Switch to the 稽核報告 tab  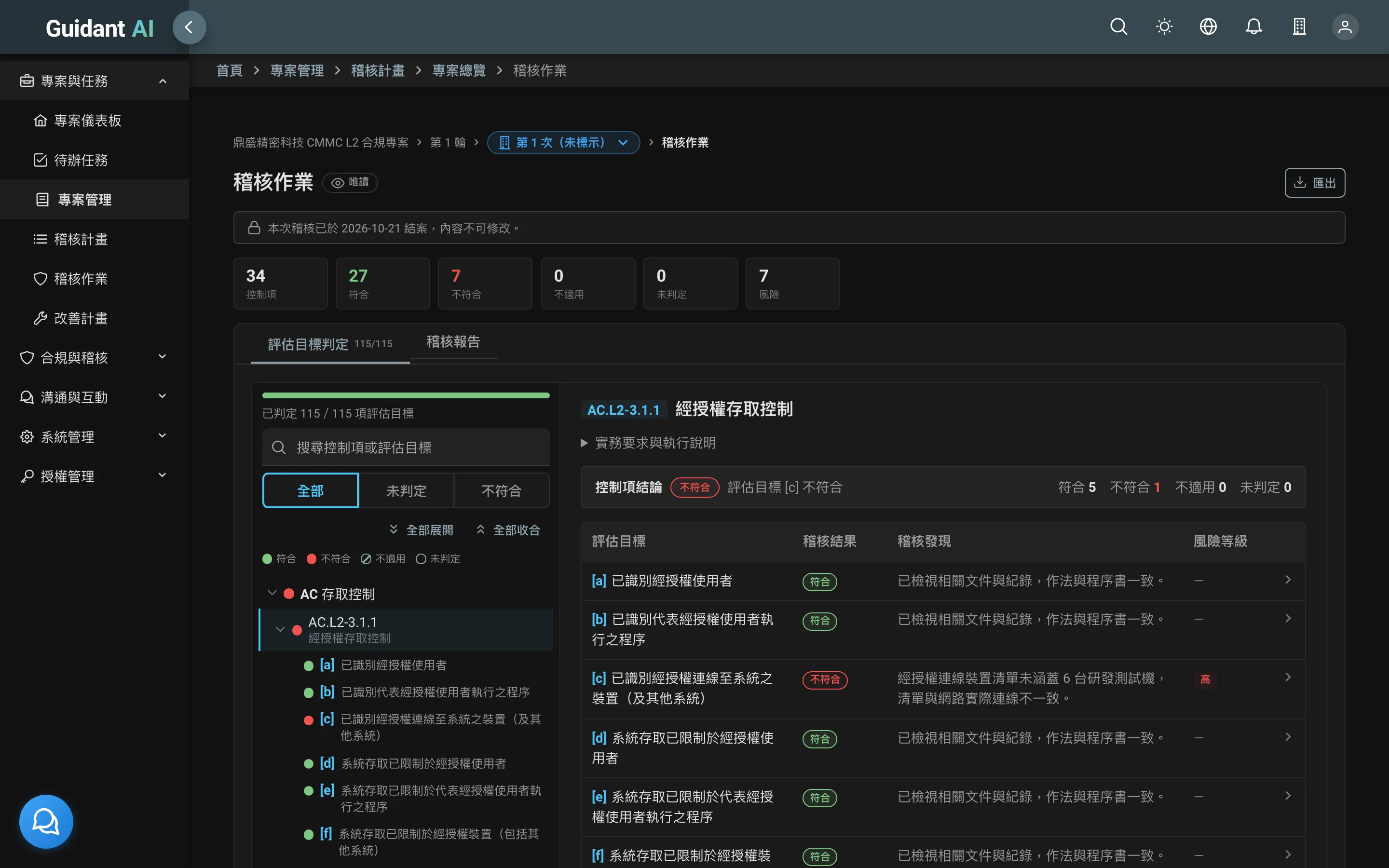453,342
